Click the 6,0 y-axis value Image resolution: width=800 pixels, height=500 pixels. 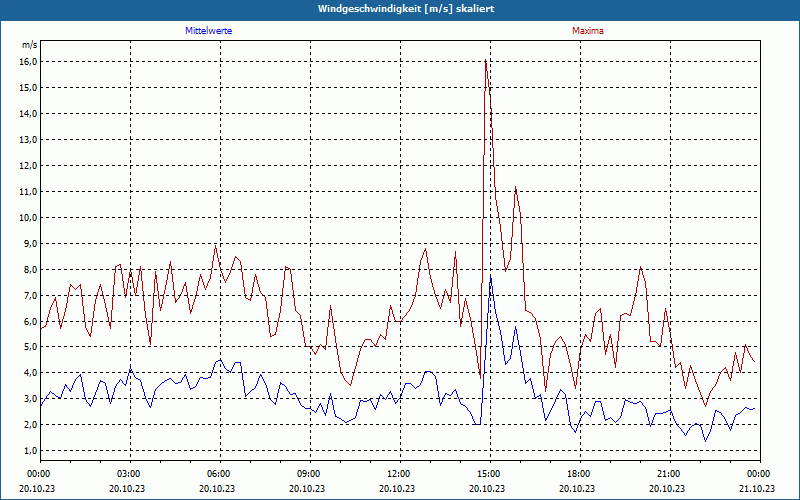point(31,322)
